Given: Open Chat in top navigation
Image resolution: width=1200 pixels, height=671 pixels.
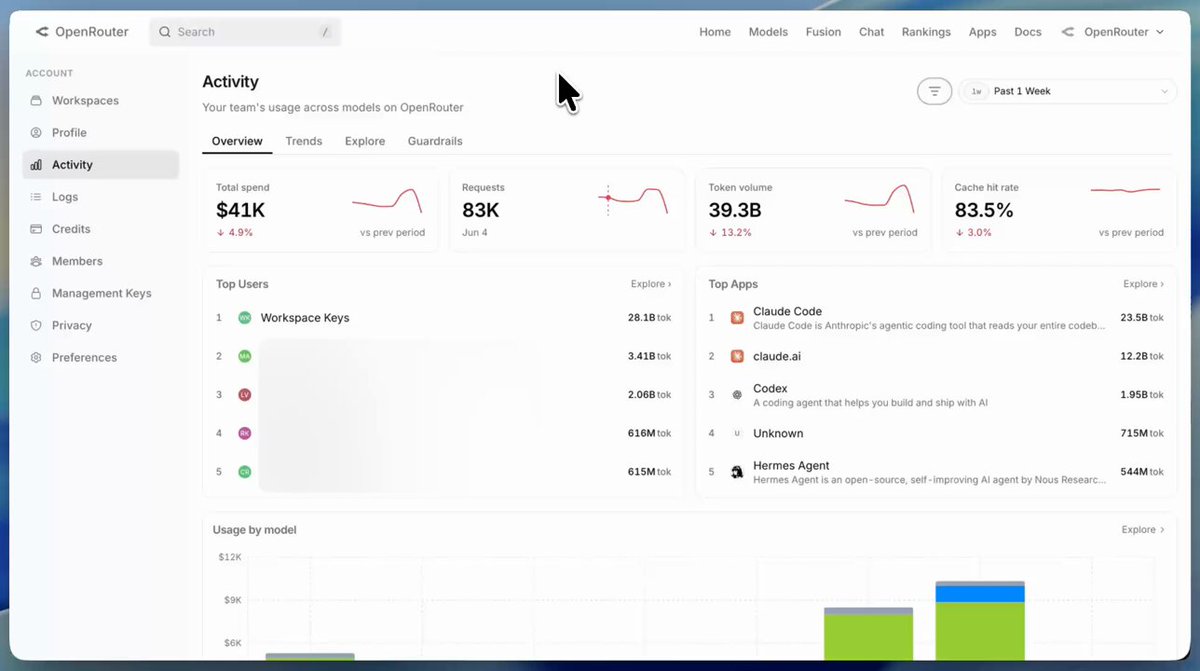Looking at the screenshot, I should point(871,32).
